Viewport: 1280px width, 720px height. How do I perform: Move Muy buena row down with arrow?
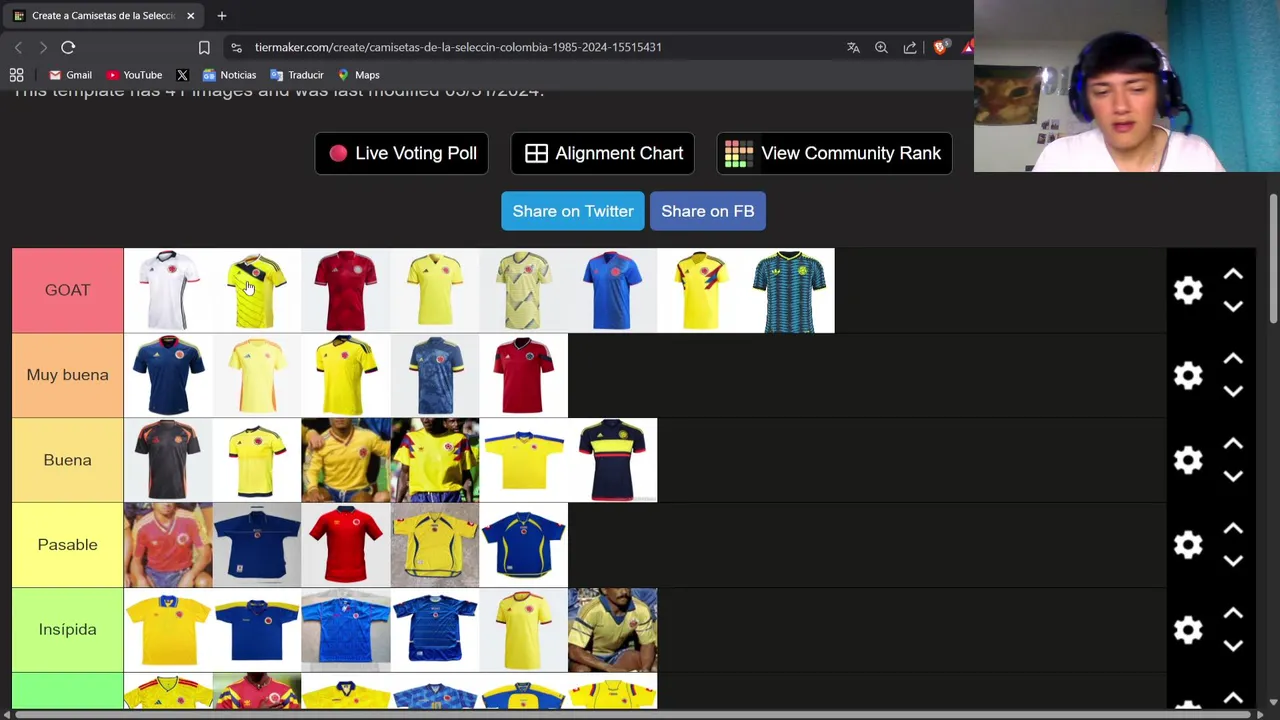[1233, 391]
